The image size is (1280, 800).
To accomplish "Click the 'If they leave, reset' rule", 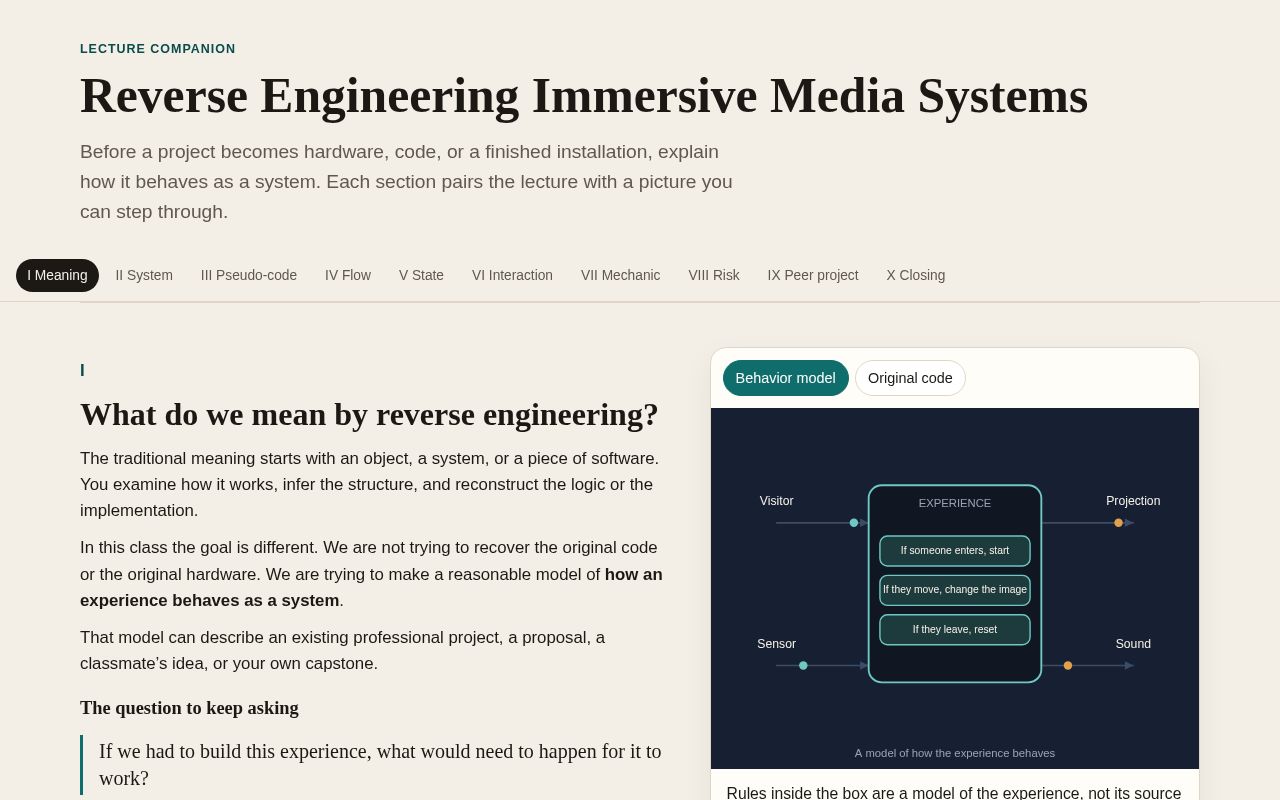I will click(x=955, y=630).
